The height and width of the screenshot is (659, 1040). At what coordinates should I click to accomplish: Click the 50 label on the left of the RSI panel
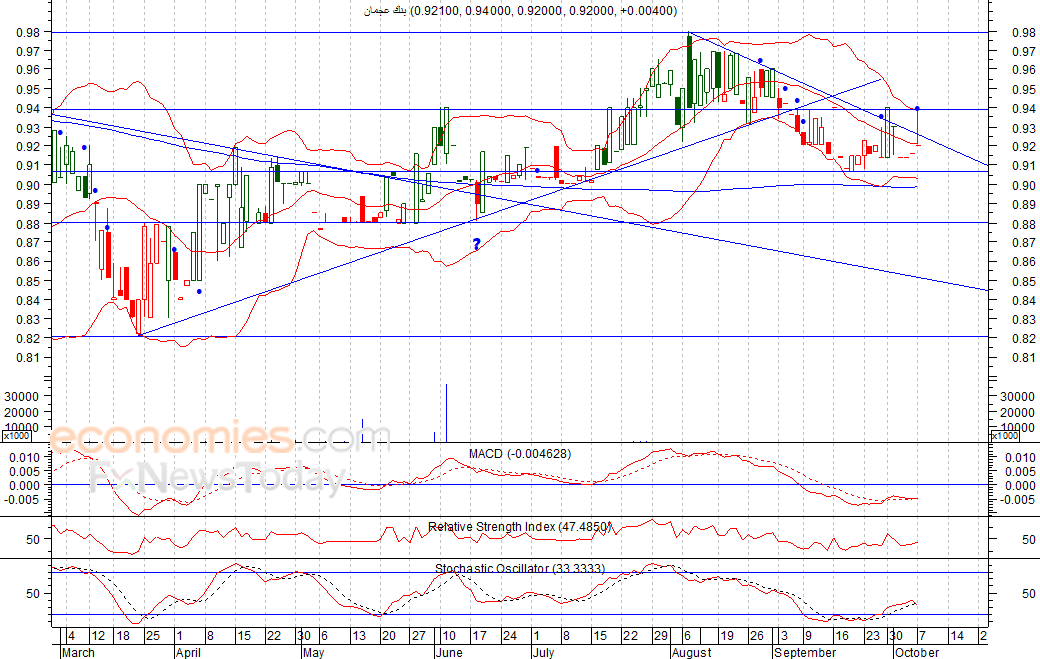point(33,540)
